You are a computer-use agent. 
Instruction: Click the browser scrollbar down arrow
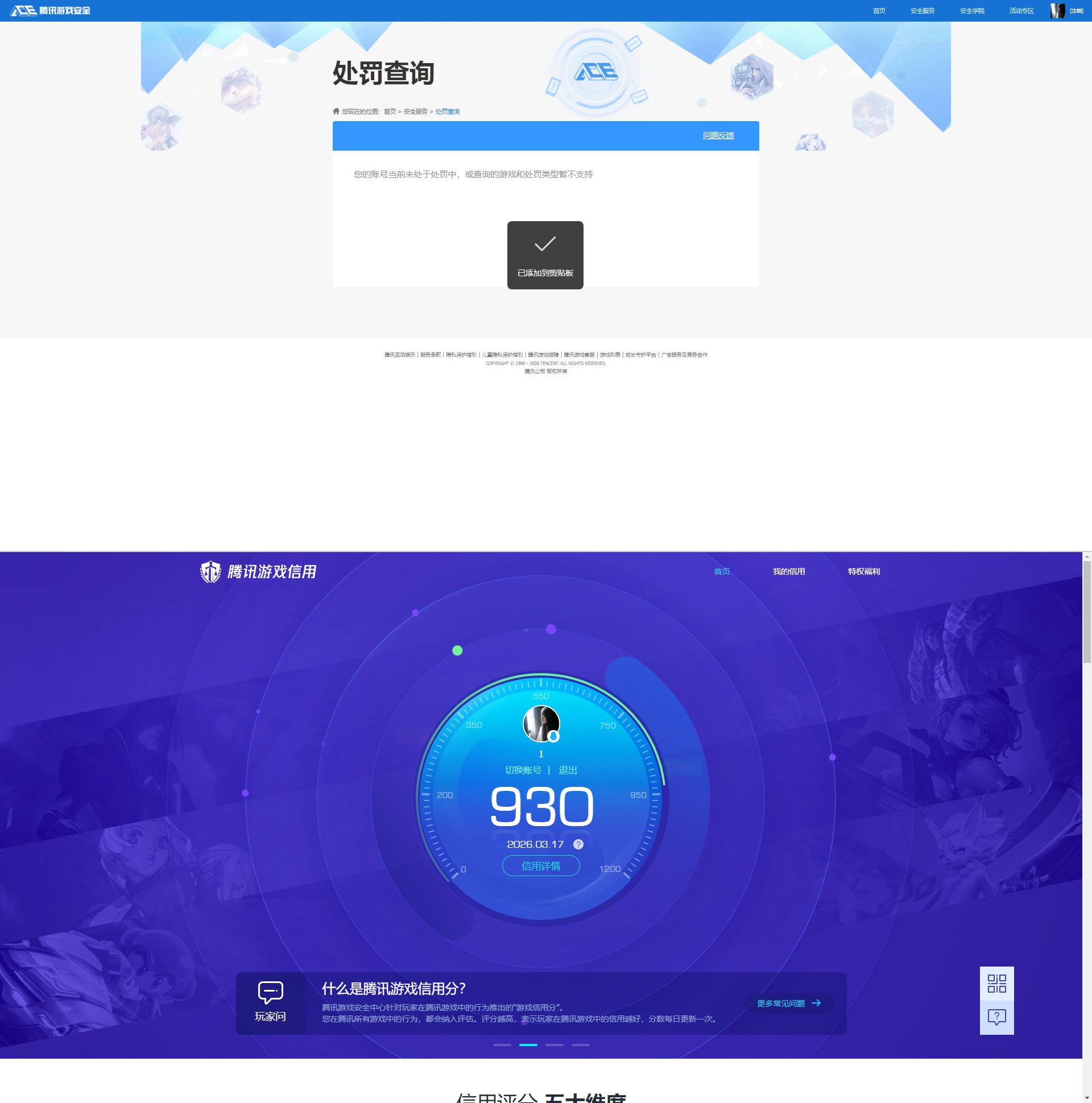1087,1099
